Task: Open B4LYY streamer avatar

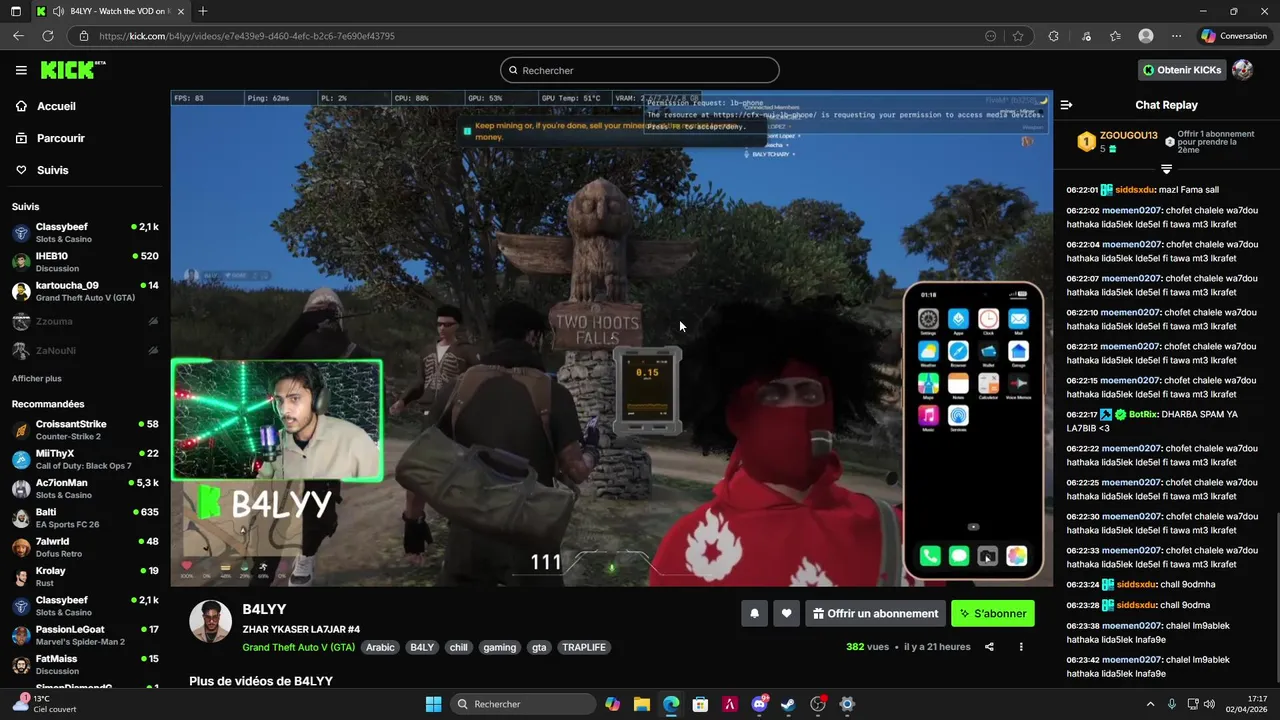Action: tap(210, 622)
